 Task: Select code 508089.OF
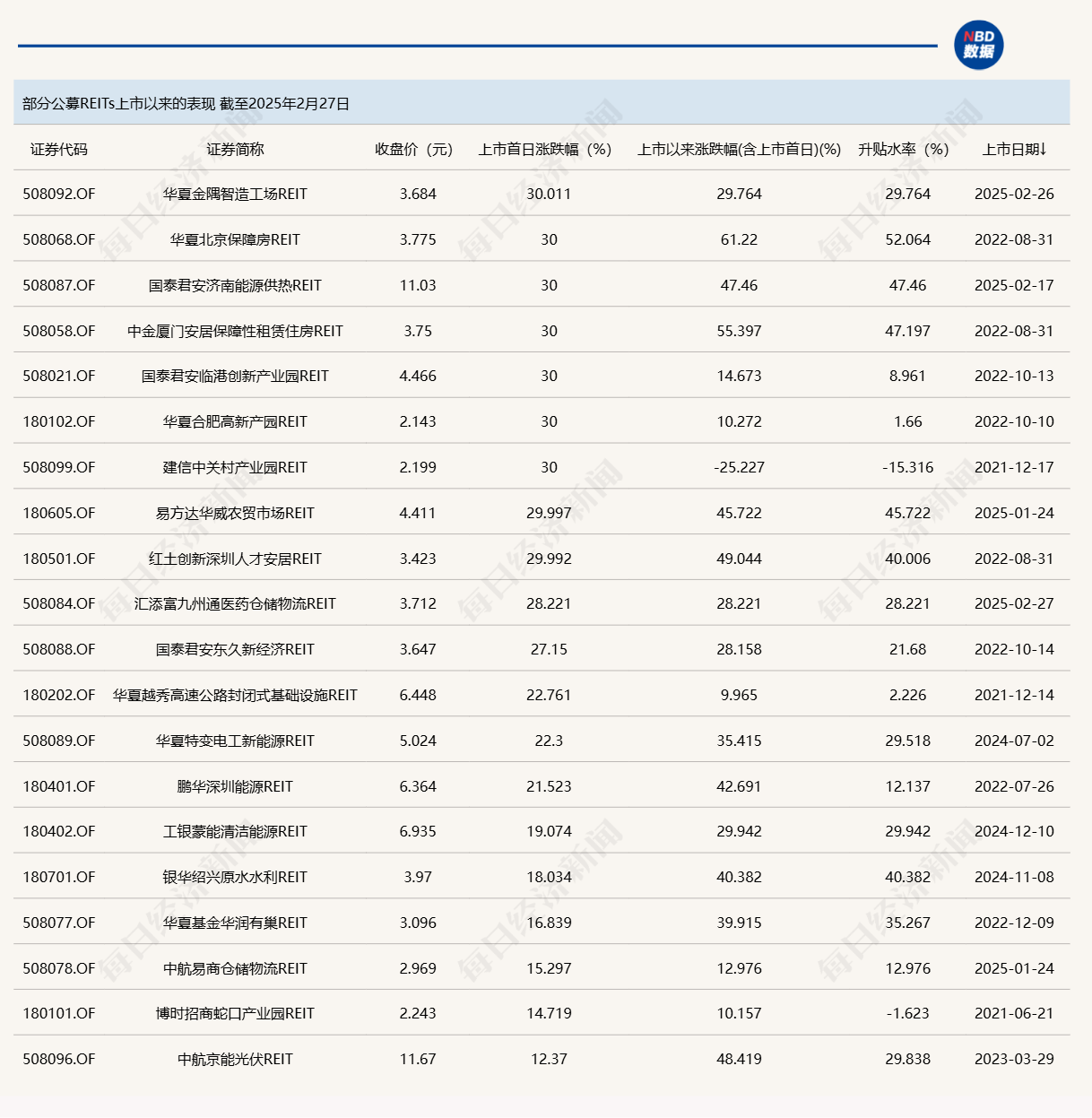point(59,741)
